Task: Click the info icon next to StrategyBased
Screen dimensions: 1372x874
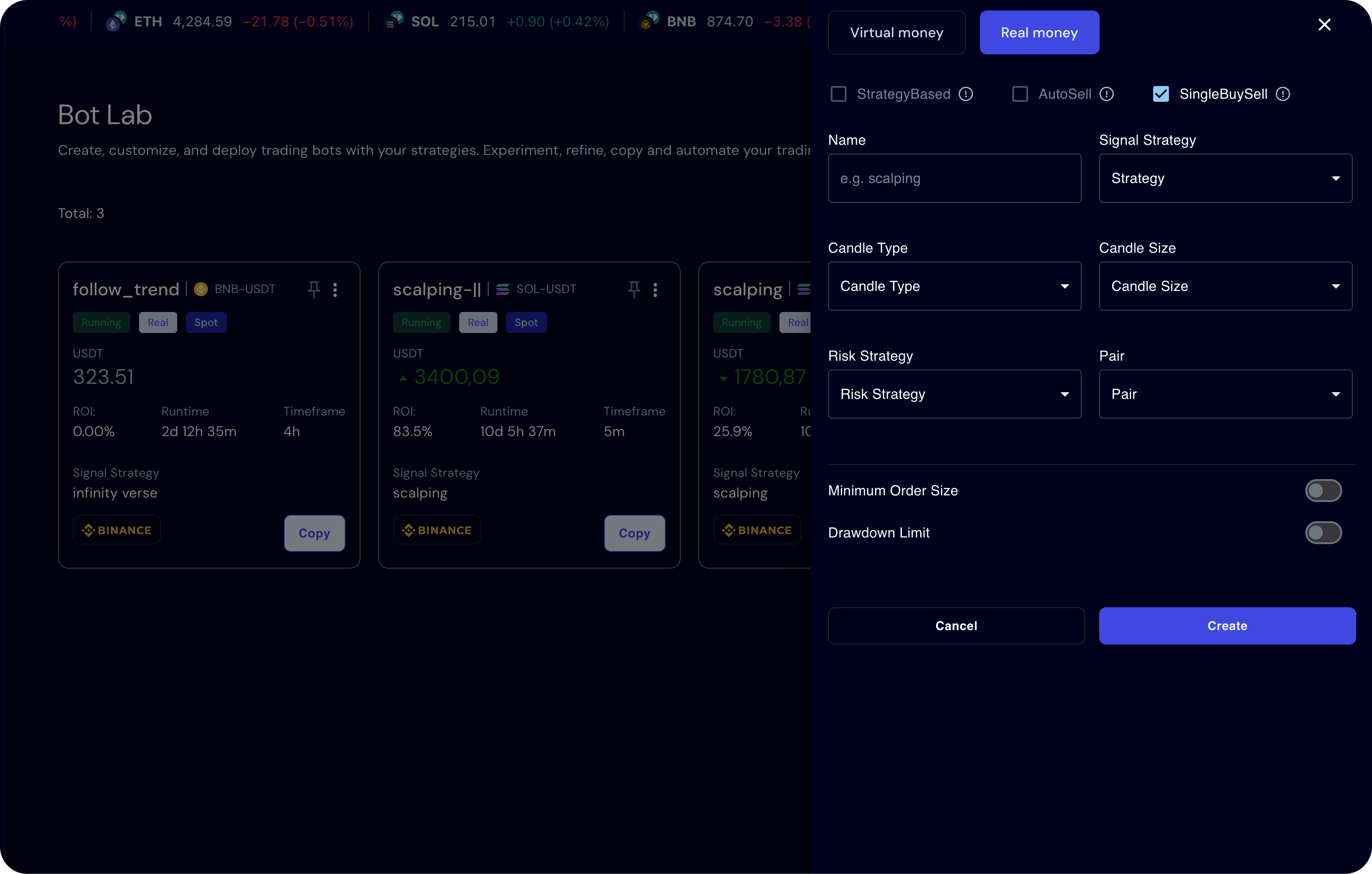Action: (966, 94)
